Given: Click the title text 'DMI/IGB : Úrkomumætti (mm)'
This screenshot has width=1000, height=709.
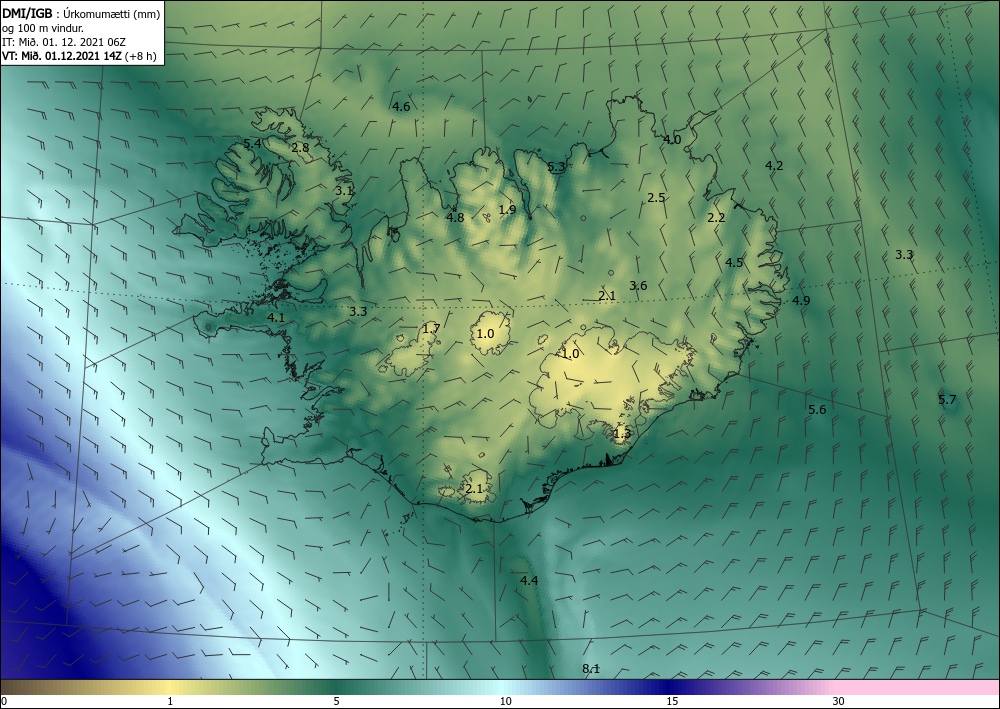Looking at the screenshot, I should (81, 14).
